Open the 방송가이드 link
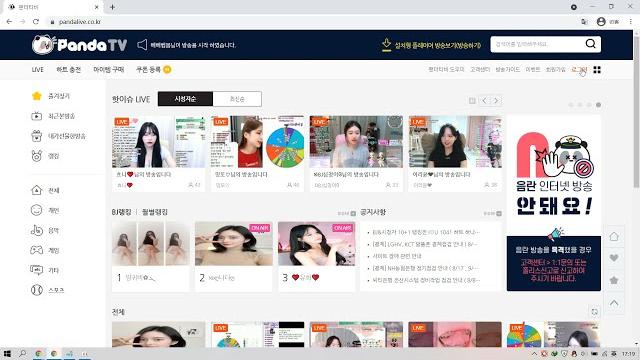 [x=507, y=70]
